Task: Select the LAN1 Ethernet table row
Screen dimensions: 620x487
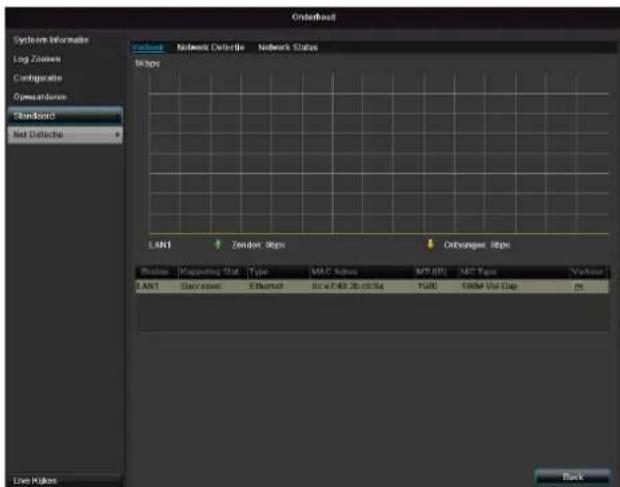Action: point(372,286)
